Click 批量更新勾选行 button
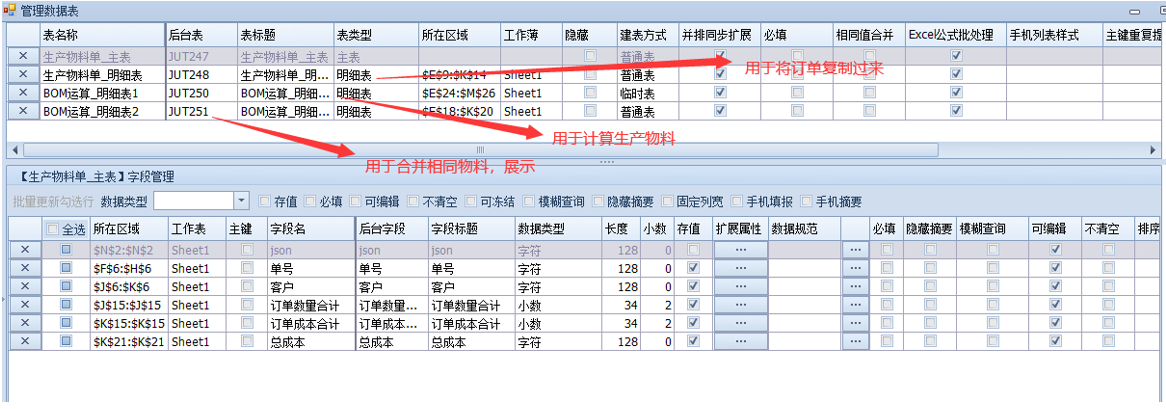1166x409 pixels. pyautogui.click(x=53, y=201)
